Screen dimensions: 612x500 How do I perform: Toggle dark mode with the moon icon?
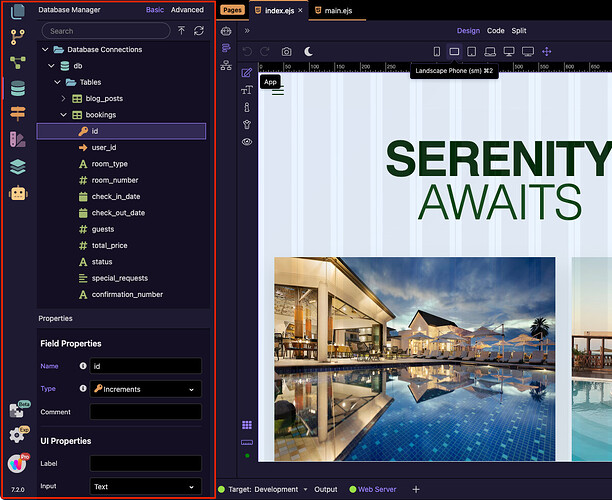[x=309, y=51]
